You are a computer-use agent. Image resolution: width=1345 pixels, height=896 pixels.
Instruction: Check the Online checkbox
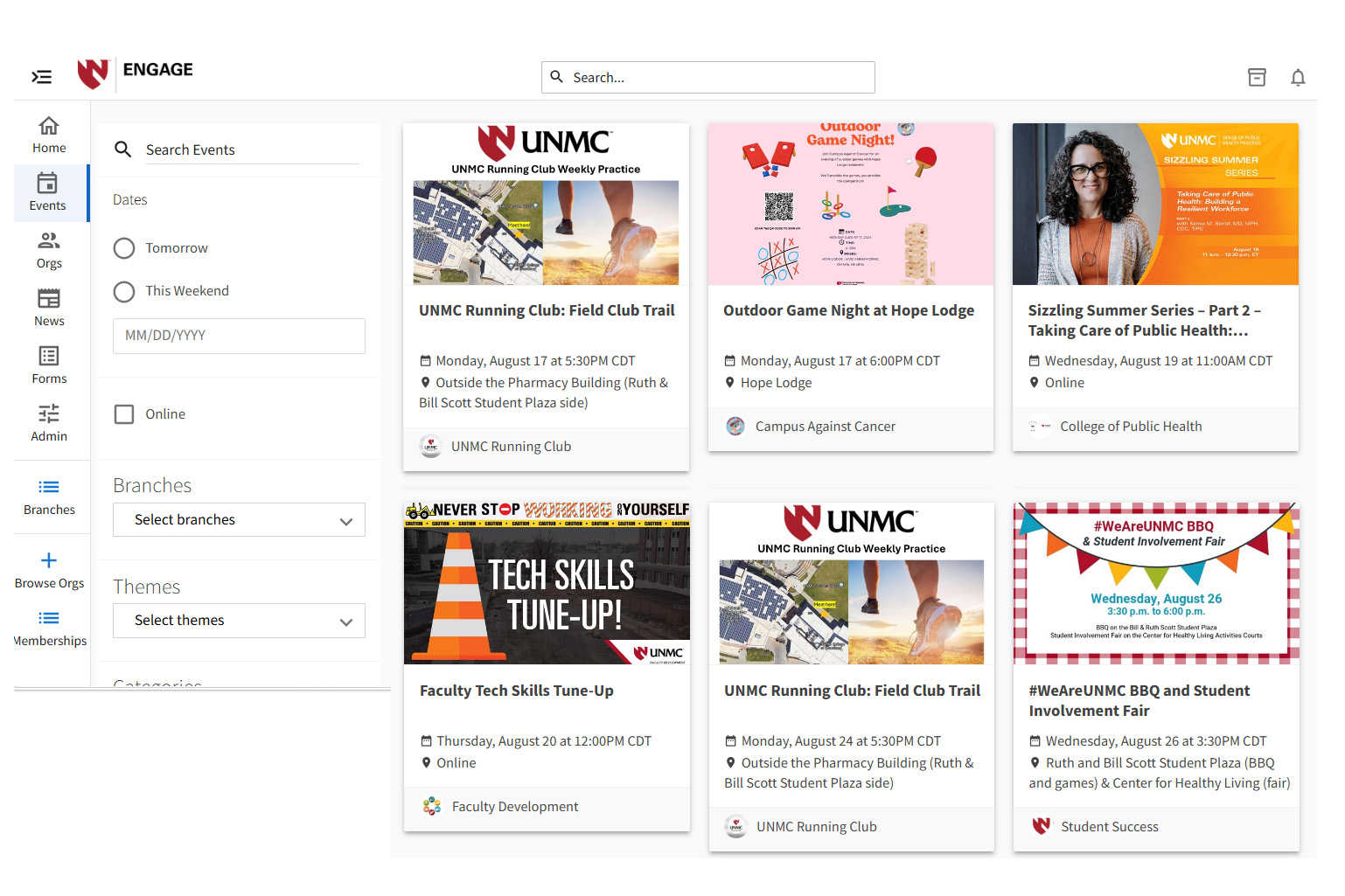124,414
